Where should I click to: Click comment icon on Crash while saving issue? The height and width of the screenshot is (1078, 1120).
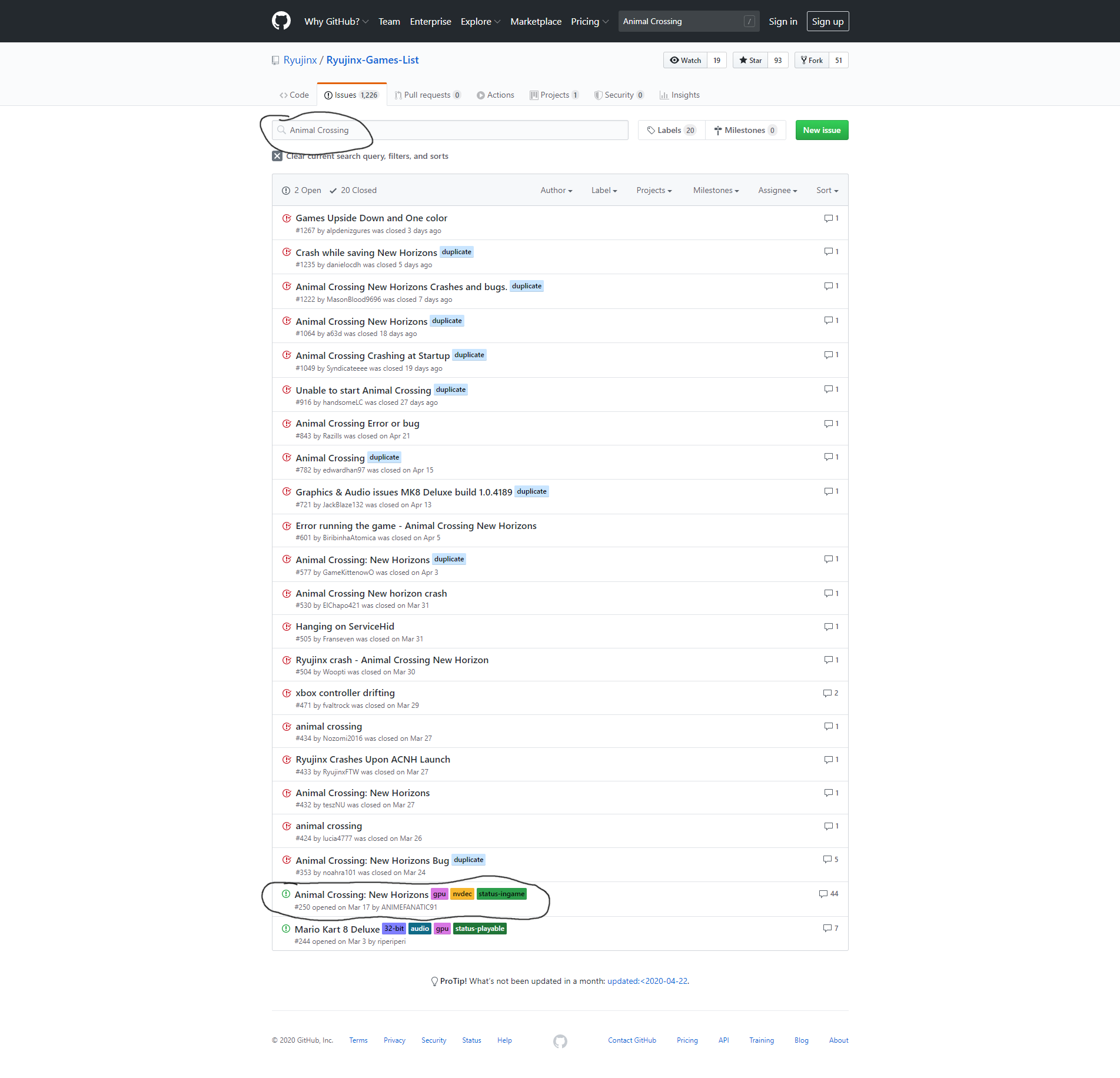[828, 252]
